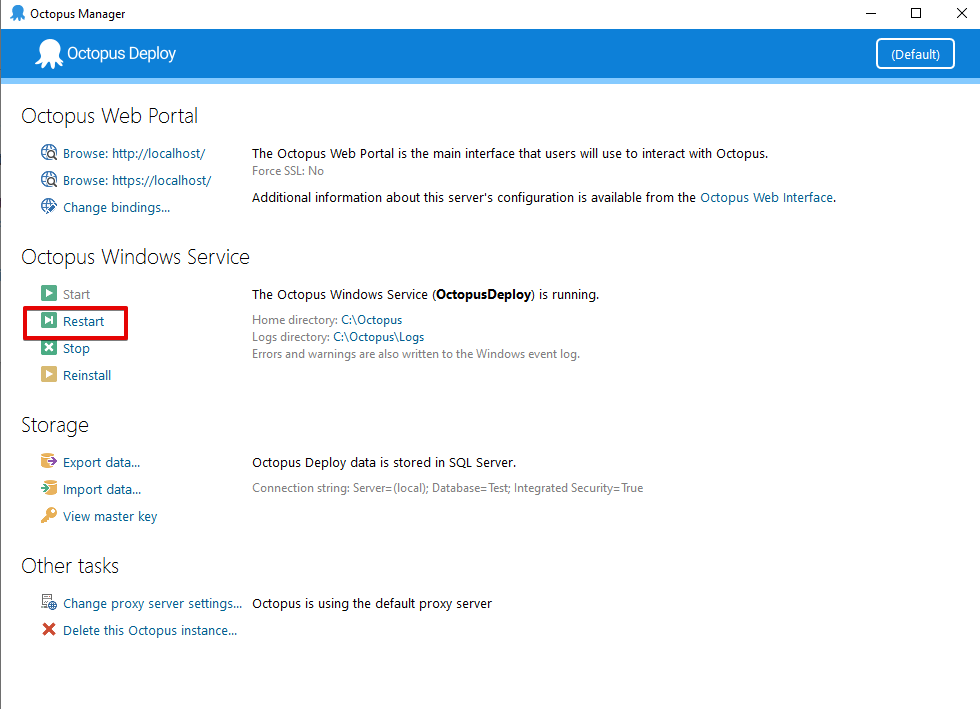Click 'Octopus Deploy data is stored in SQL Server'
This screenshot has width=980, height=709.
pos(384,463)
